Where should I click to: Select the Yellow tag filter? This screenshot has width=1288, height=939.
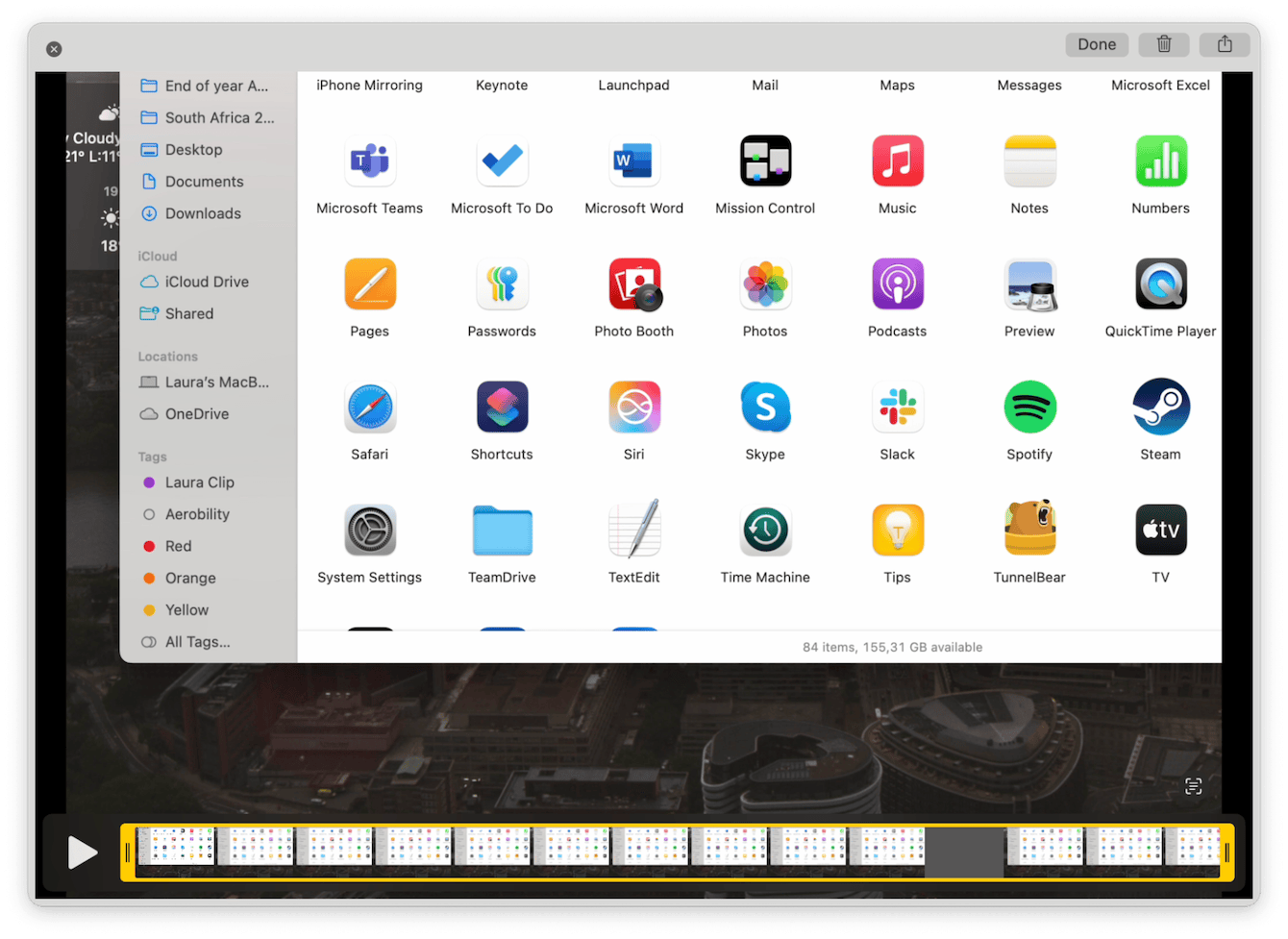(186, 609)
